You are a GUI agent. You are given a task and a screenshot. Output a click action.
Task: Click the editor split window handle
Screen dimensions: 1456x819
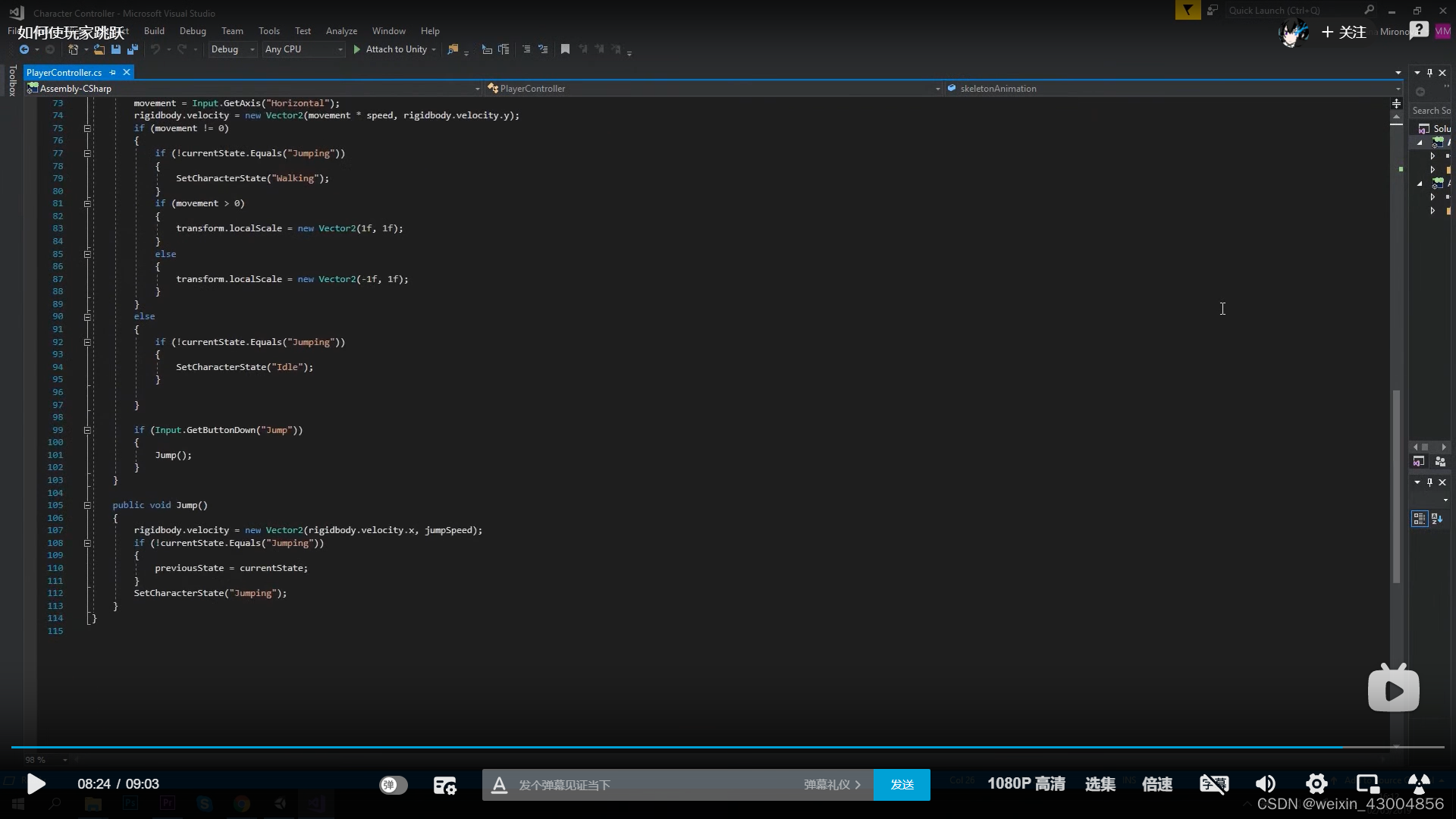(1396, 103)
